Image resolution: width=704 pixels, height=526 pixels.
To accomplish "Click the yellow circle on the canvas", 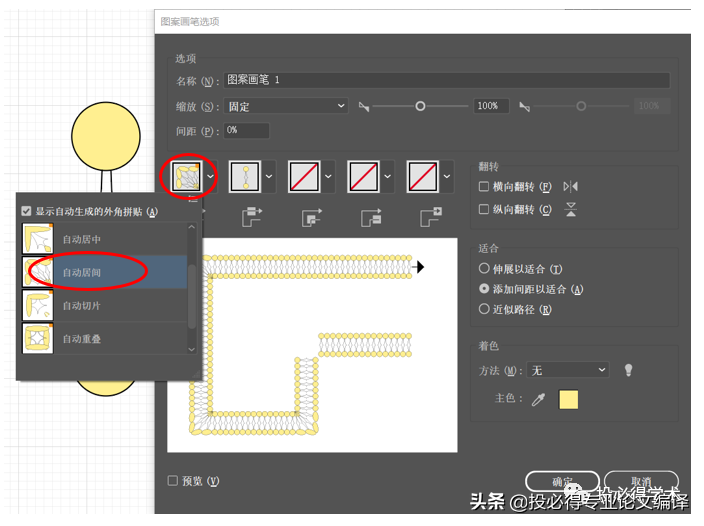I will click(x=106, y=136).
